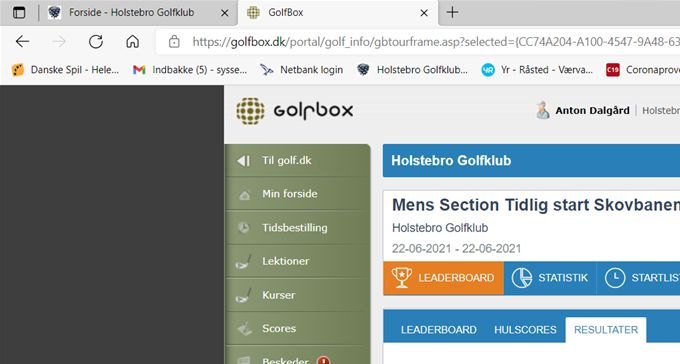Click the date 22-06-2021 text
Image resolution: width=680 pixels, height=364 pixels.
[456, 249]
